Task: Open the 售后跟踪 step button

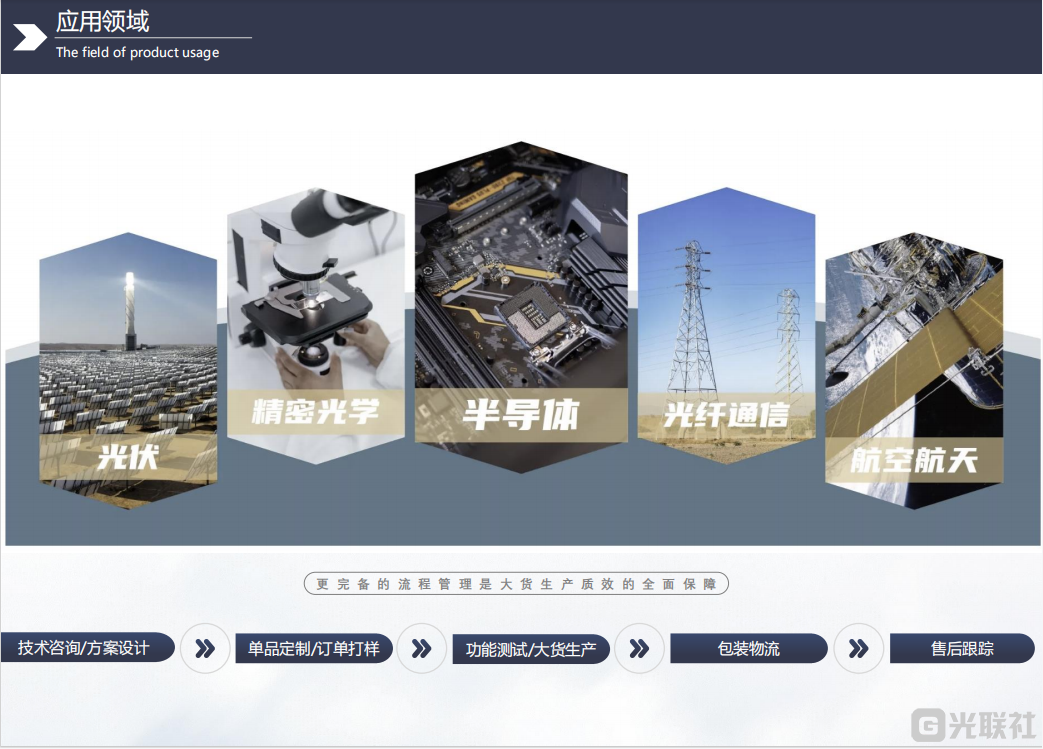Action: (x=962, y=648)
